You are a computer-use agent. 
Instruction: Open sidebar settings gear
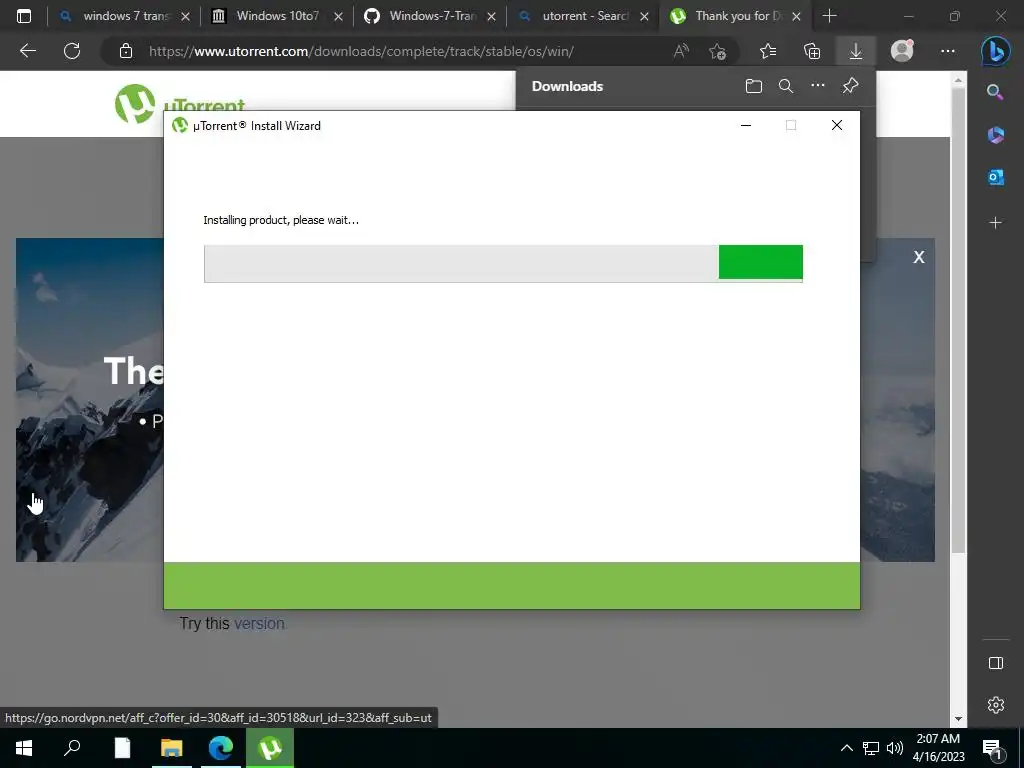pyautogui.click(x=995, y=705)
